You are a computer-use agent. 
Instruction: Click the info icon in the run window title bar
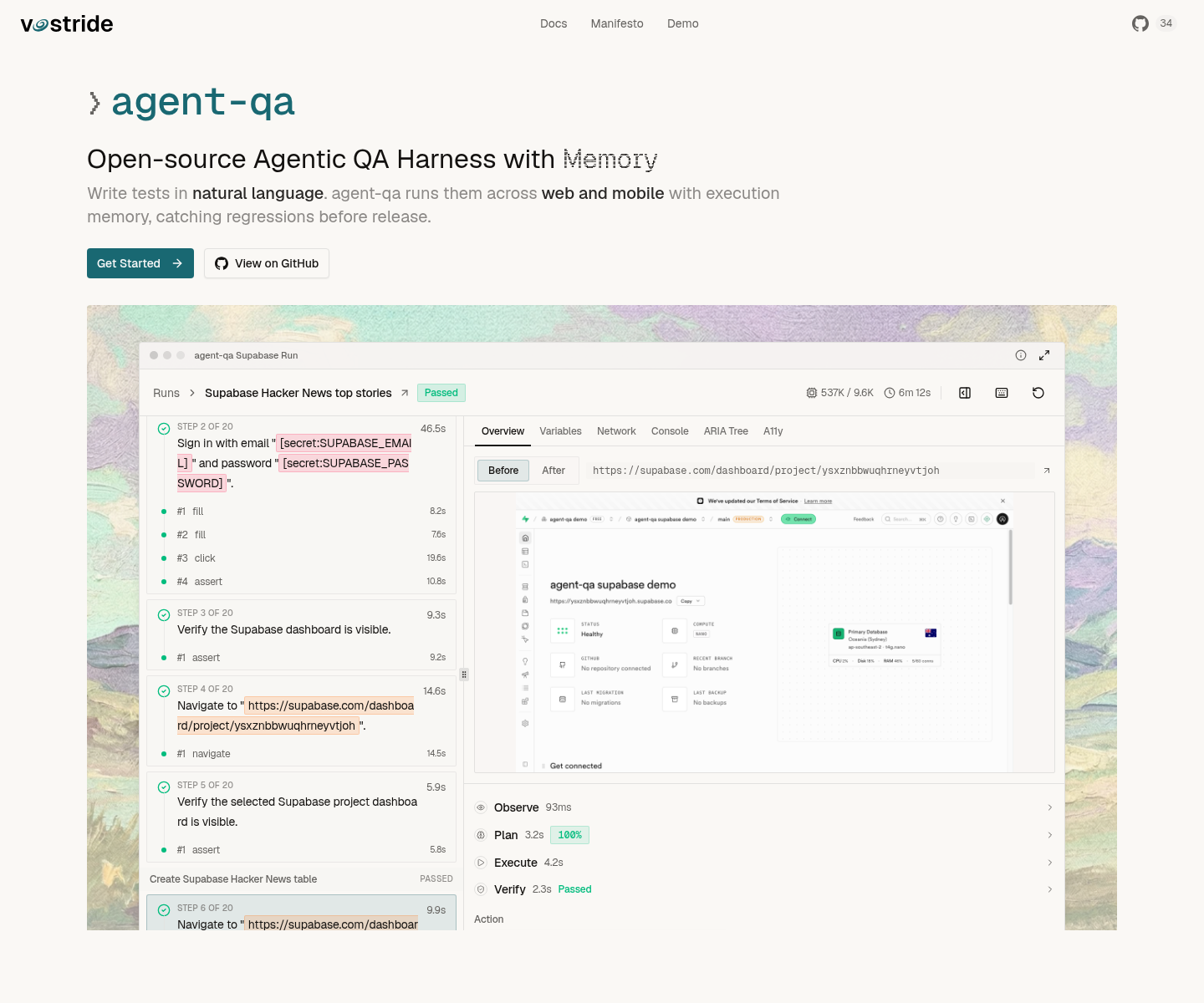tap(1021, 355)
